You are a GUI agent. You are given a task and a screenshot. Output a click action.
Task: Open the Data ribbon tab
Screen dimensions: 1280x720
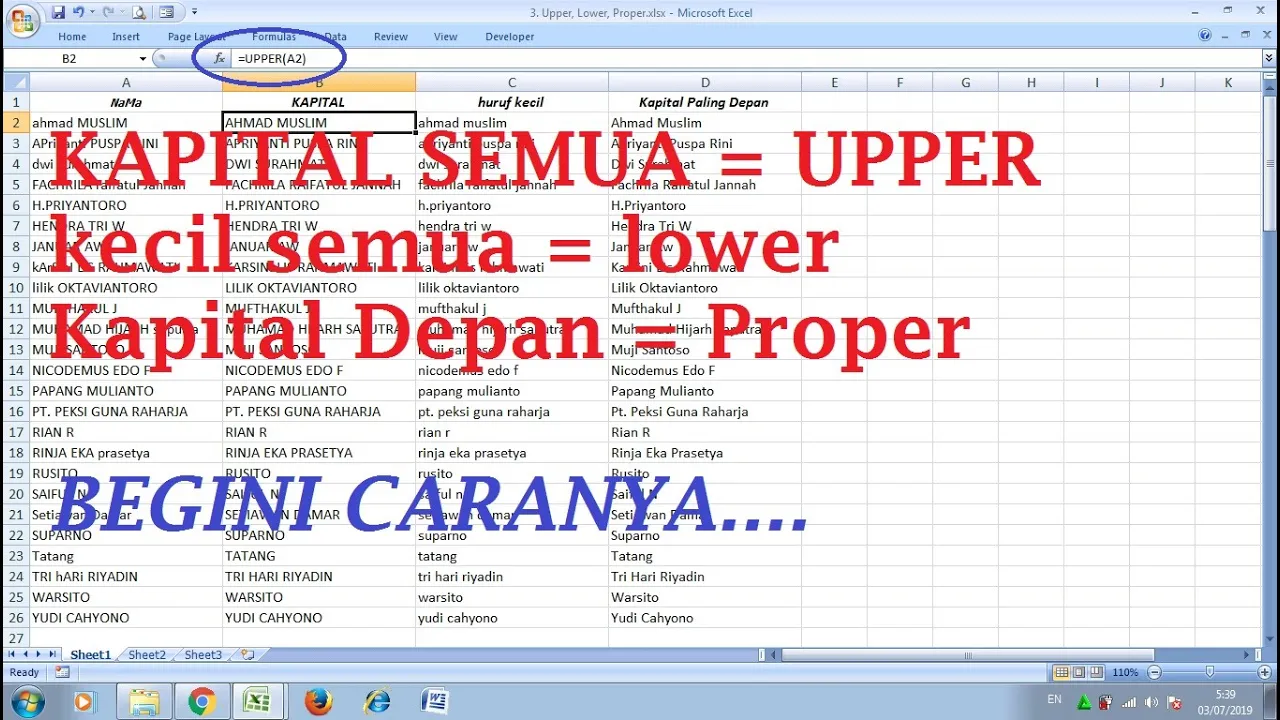[335, 37]
